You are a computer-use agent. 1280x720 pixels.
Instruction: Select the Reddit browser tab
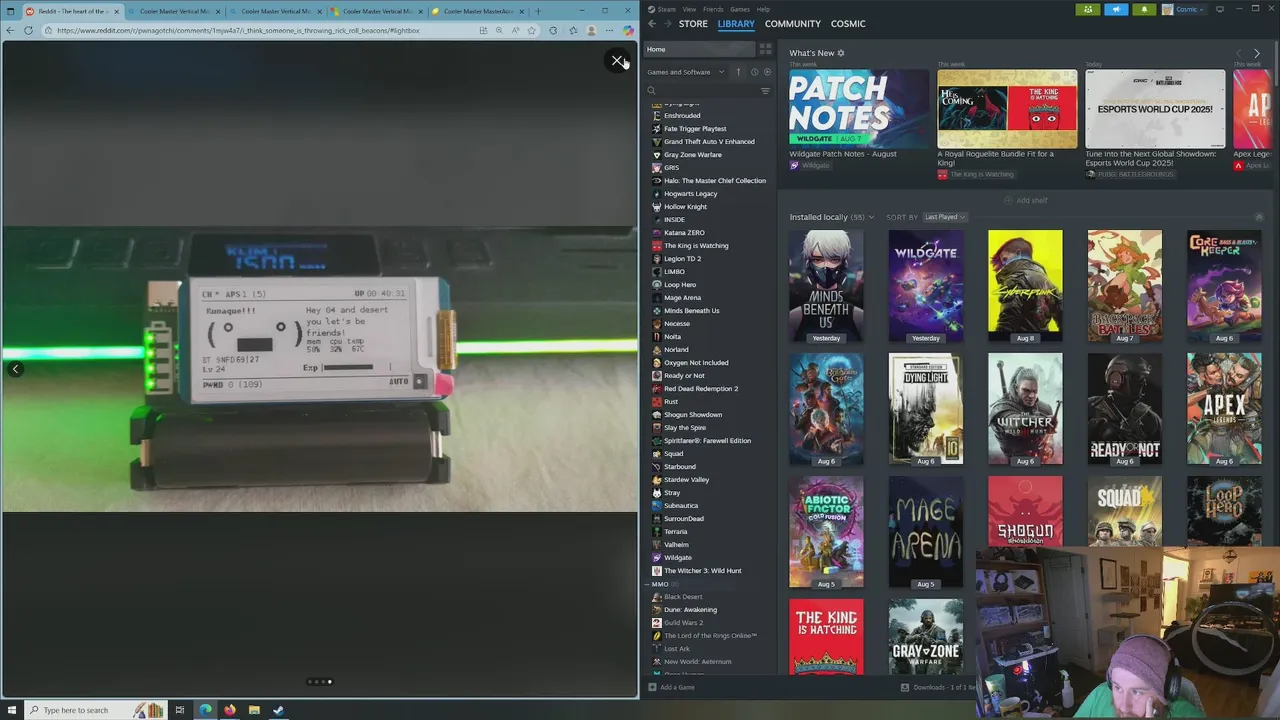[x=72, y=11]
